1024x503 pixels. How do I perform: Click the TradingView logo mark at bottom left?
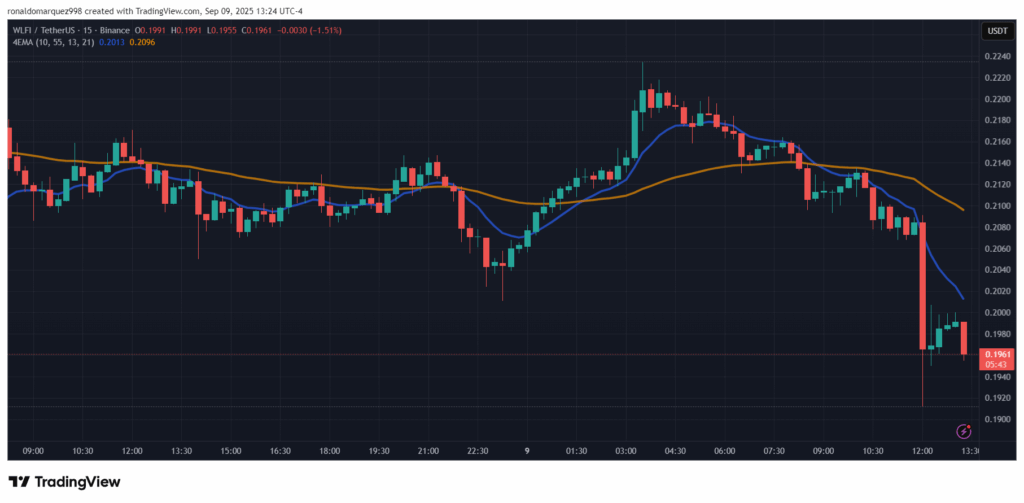point(19,482)
